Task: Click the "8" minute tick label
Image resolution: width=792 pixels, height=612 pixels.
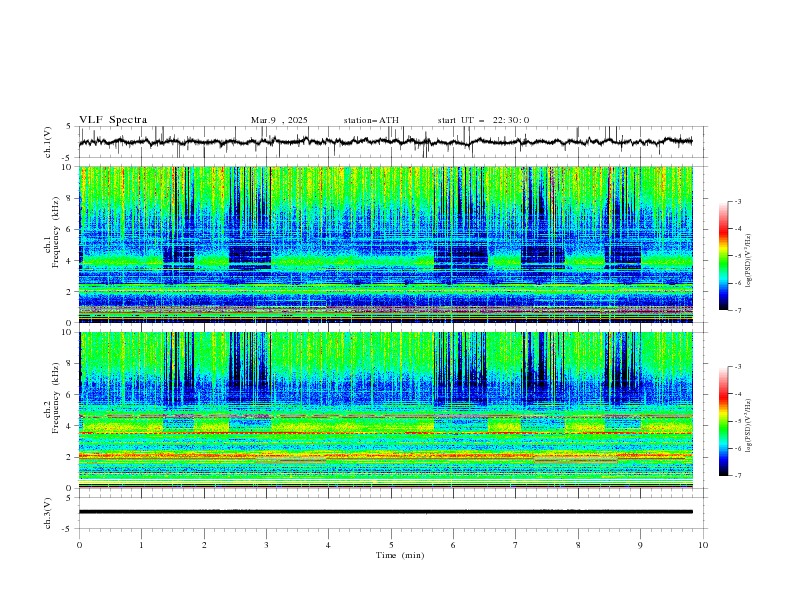Action: click(578, 545)
